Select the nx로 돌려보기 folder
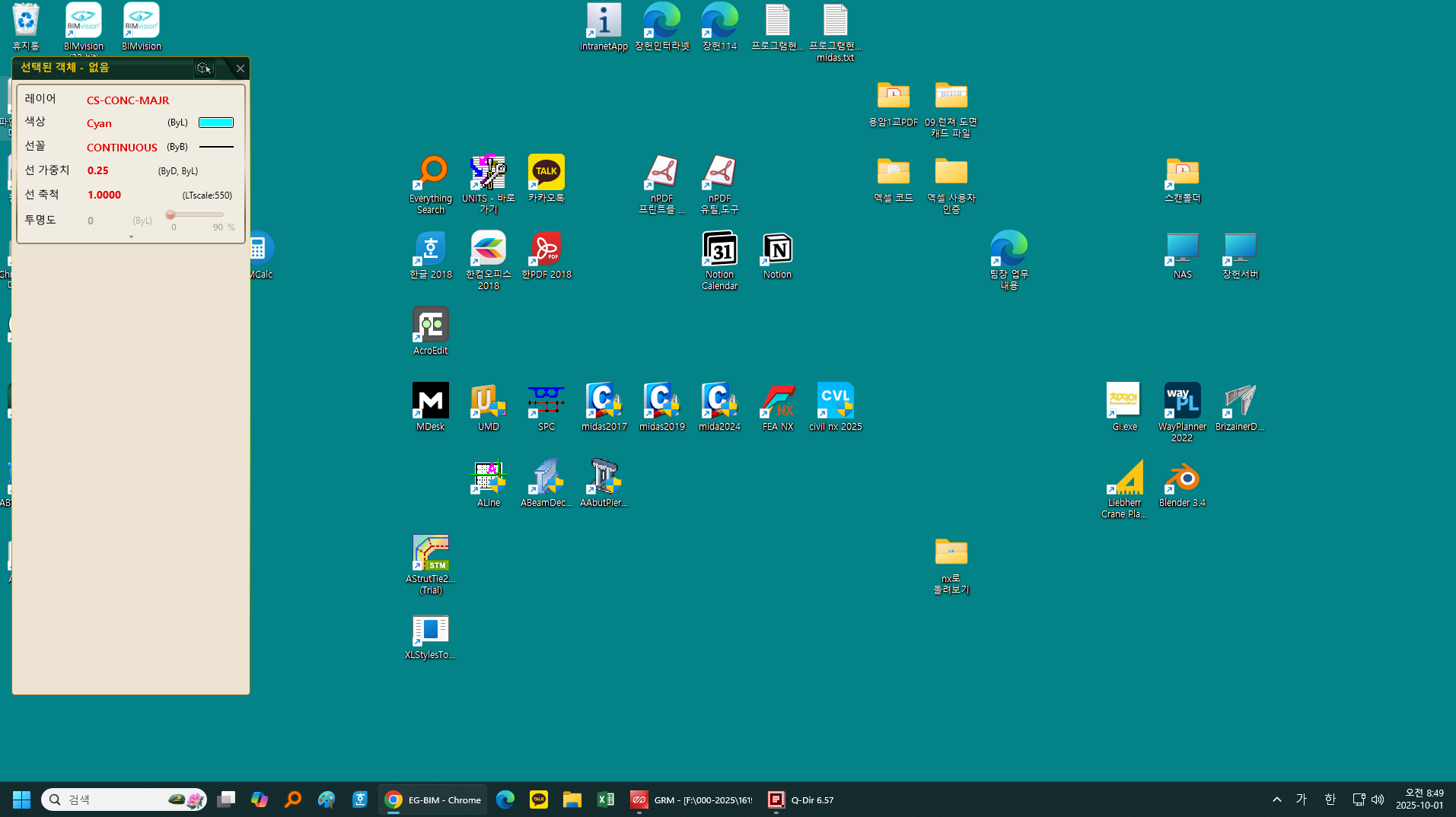 (x=951, y=565)
